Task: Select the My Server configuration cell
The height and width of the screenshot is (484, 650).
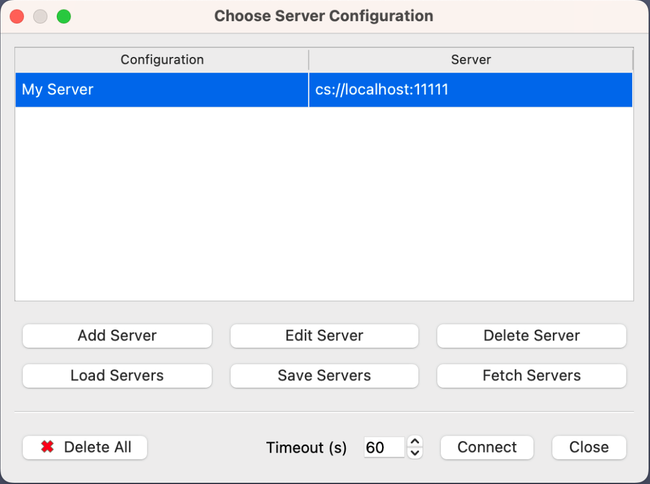Action: (162, 90)
